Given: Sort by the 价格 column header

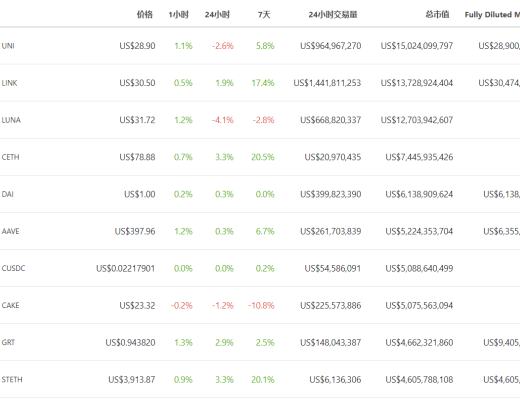Looking at the screenshot, I should coord(145,14).
